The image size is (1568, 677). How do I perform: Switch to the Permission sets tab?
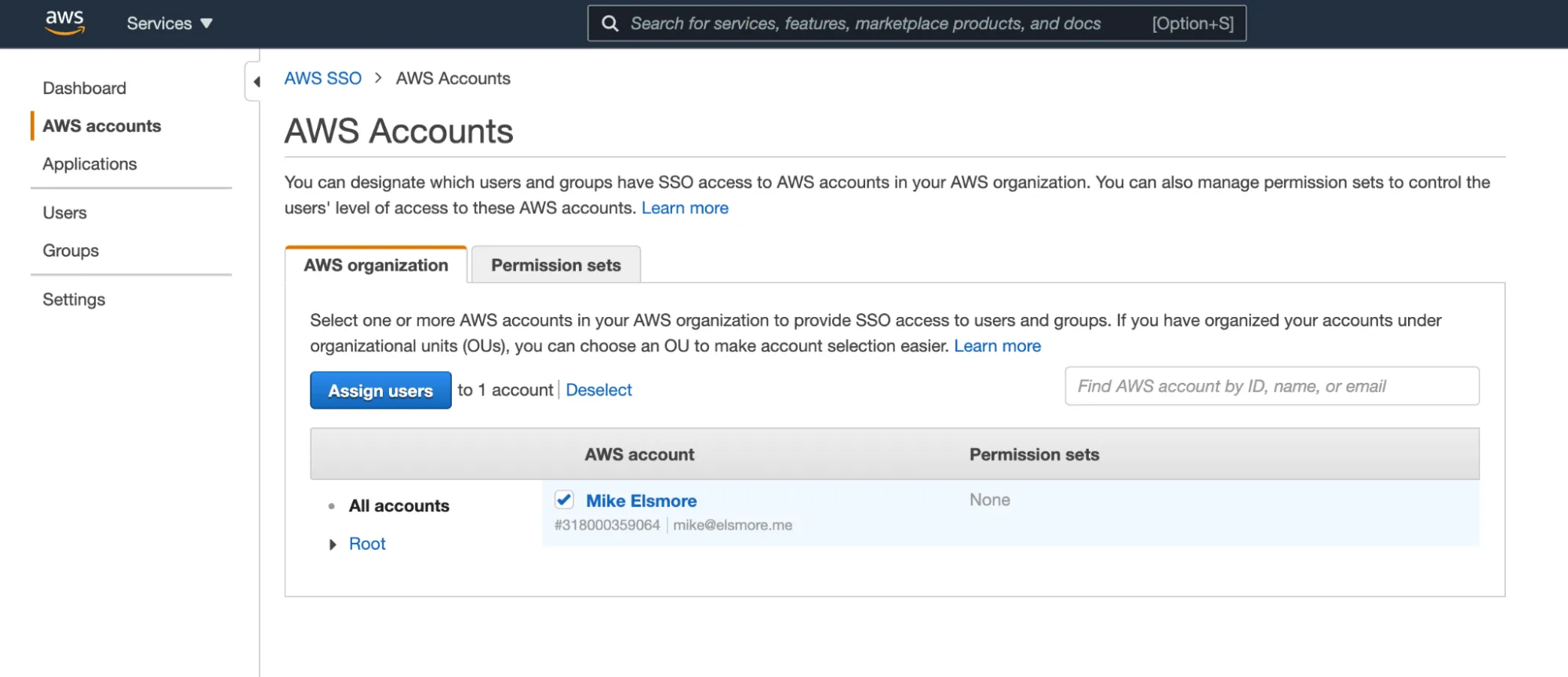(555, 265)
